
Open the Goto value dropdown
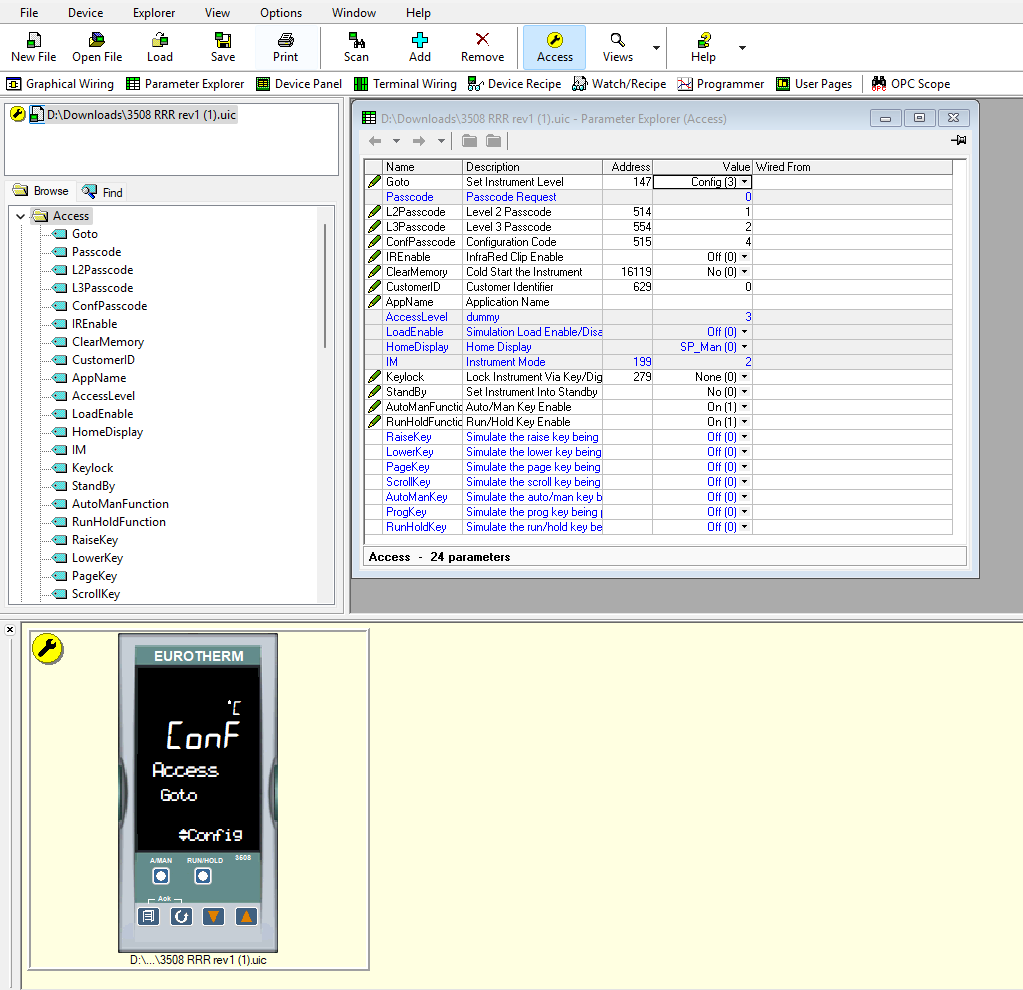coord(745,182)
